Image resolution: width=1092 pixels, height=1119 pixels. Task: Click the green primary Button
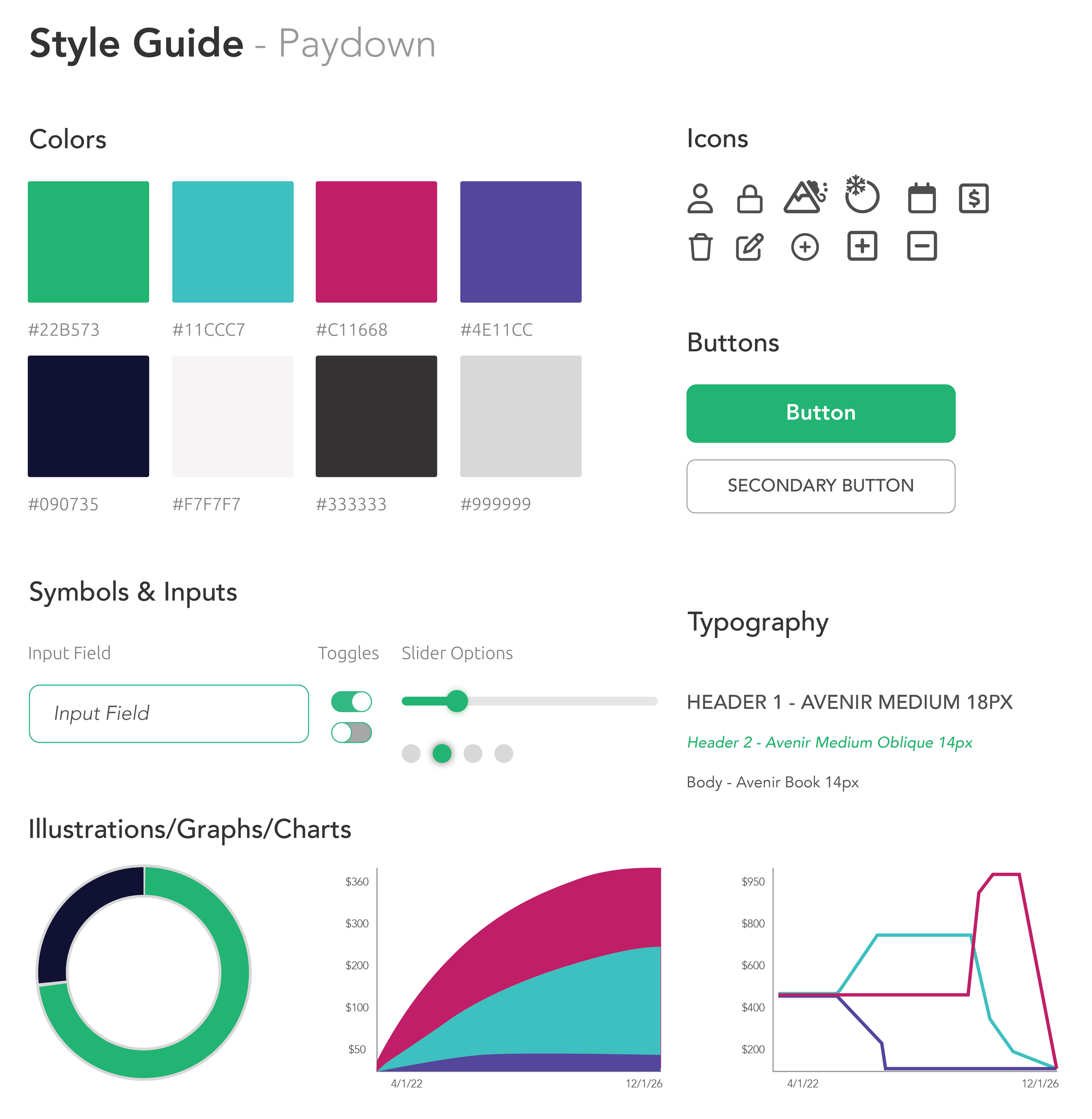821,413
